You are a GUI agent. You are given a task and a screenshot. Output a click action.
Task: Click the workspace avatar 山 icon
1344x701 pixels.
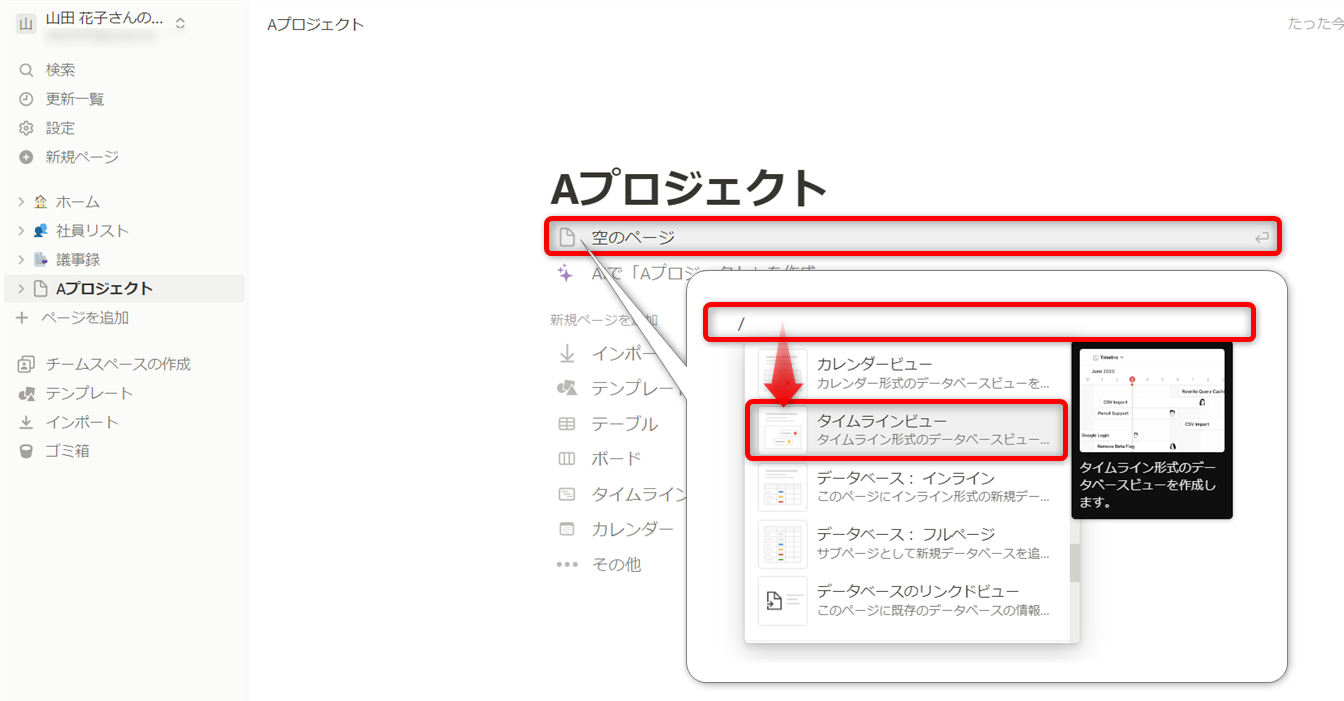pos(26,23)
